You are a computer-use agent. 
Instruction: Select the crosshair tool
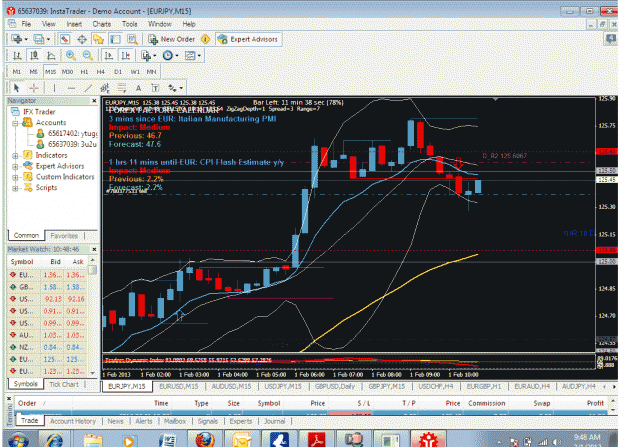[34, 88]
